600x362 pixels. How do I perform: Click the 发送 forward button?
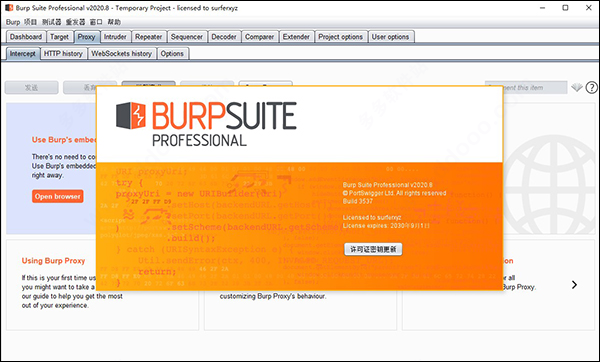(31, 88)
